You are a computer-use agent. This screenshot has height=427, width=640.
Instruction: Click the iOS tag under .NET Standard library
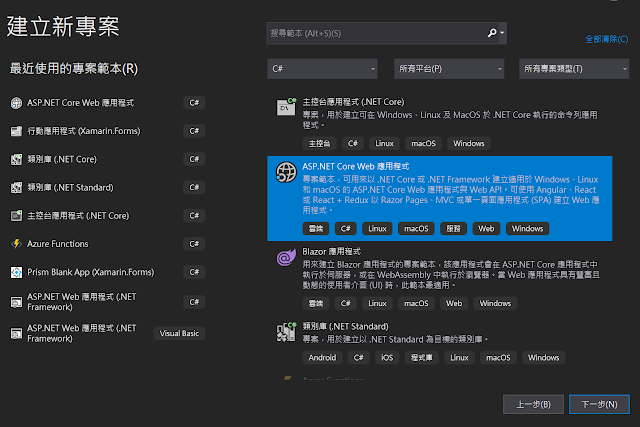[x=387, y=358]
